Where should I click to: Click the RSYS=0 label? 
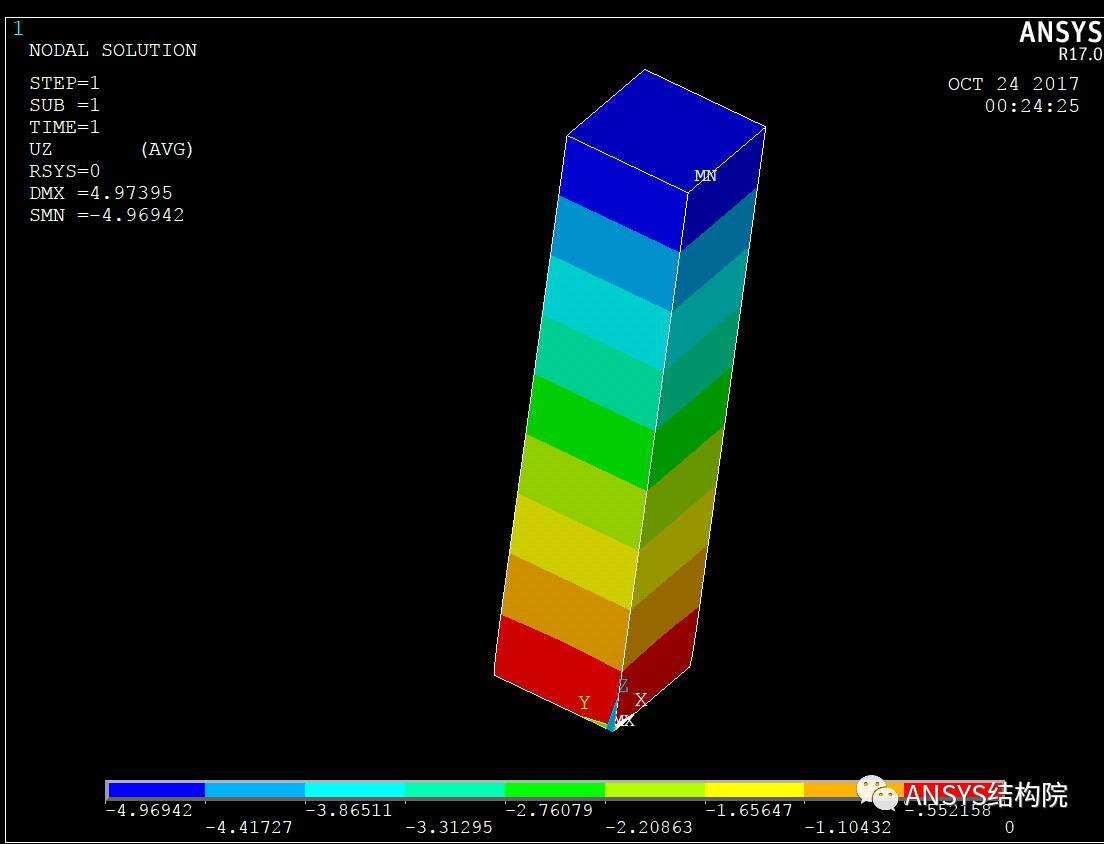pos(64,171)
